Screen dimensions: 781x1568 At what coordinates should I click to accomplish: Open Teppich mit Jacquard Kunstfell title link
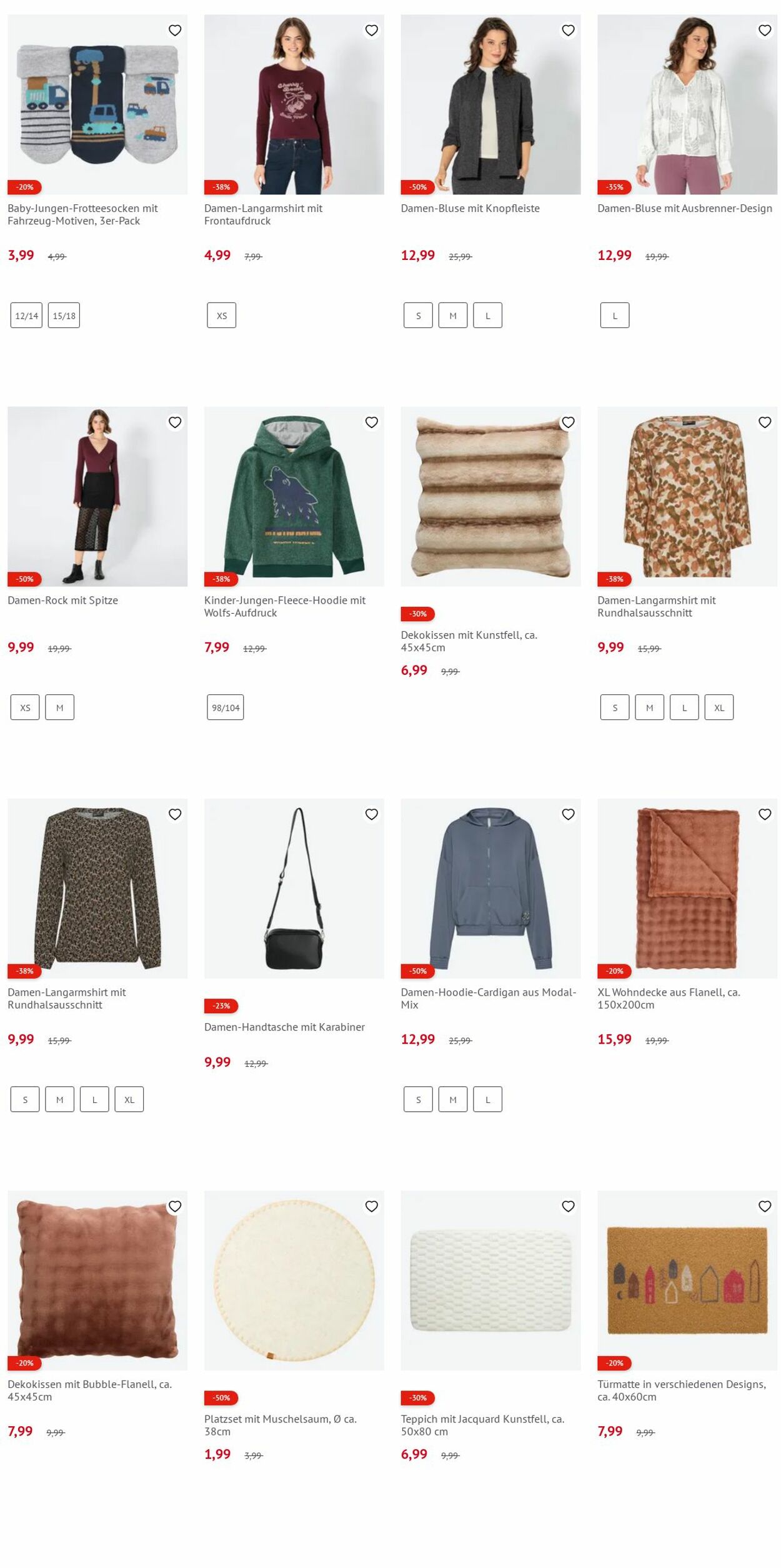(x=482, y=1425)
